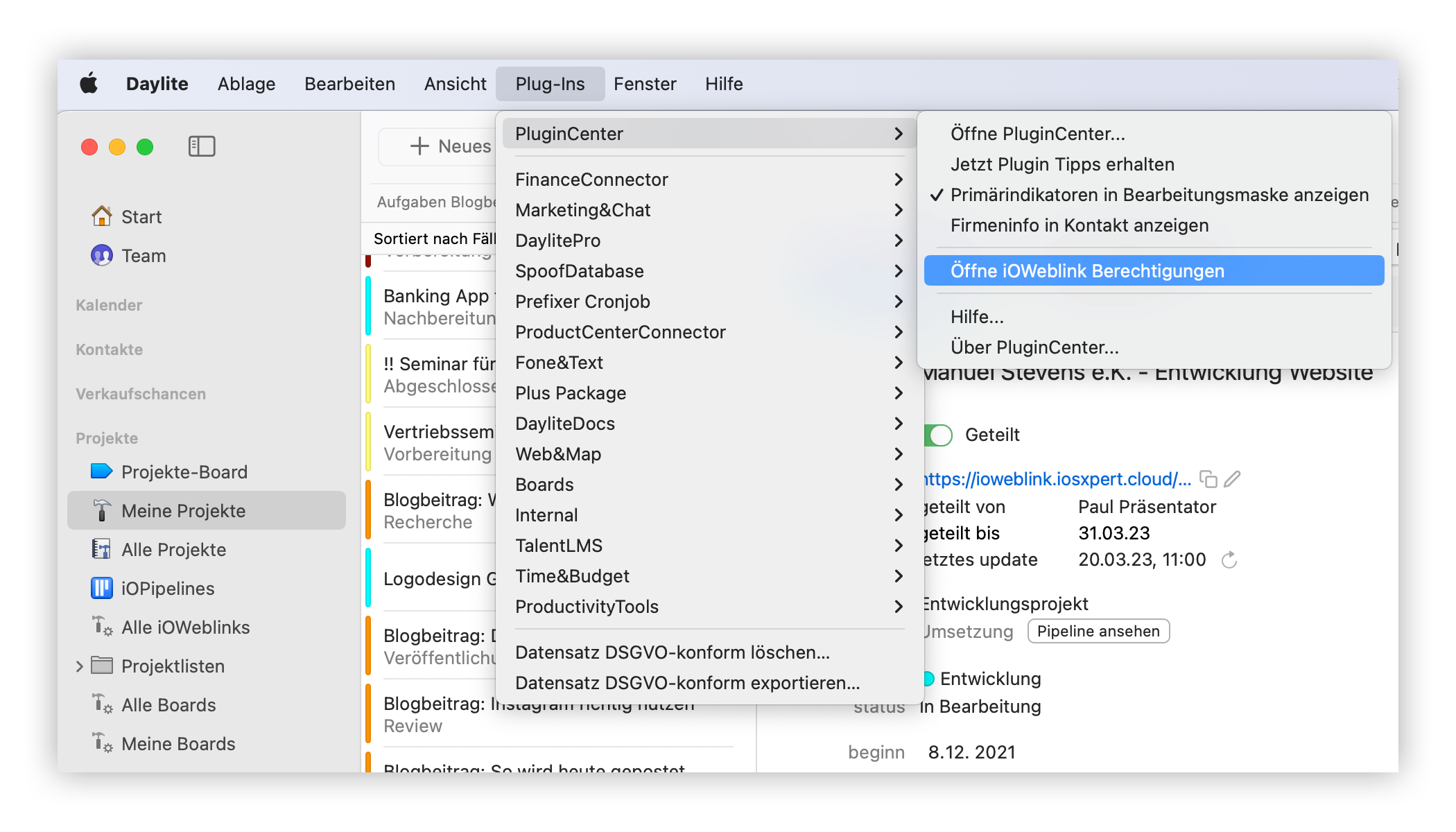
Task: Expand the Plus Package submenu
Action: click(710, 393)
